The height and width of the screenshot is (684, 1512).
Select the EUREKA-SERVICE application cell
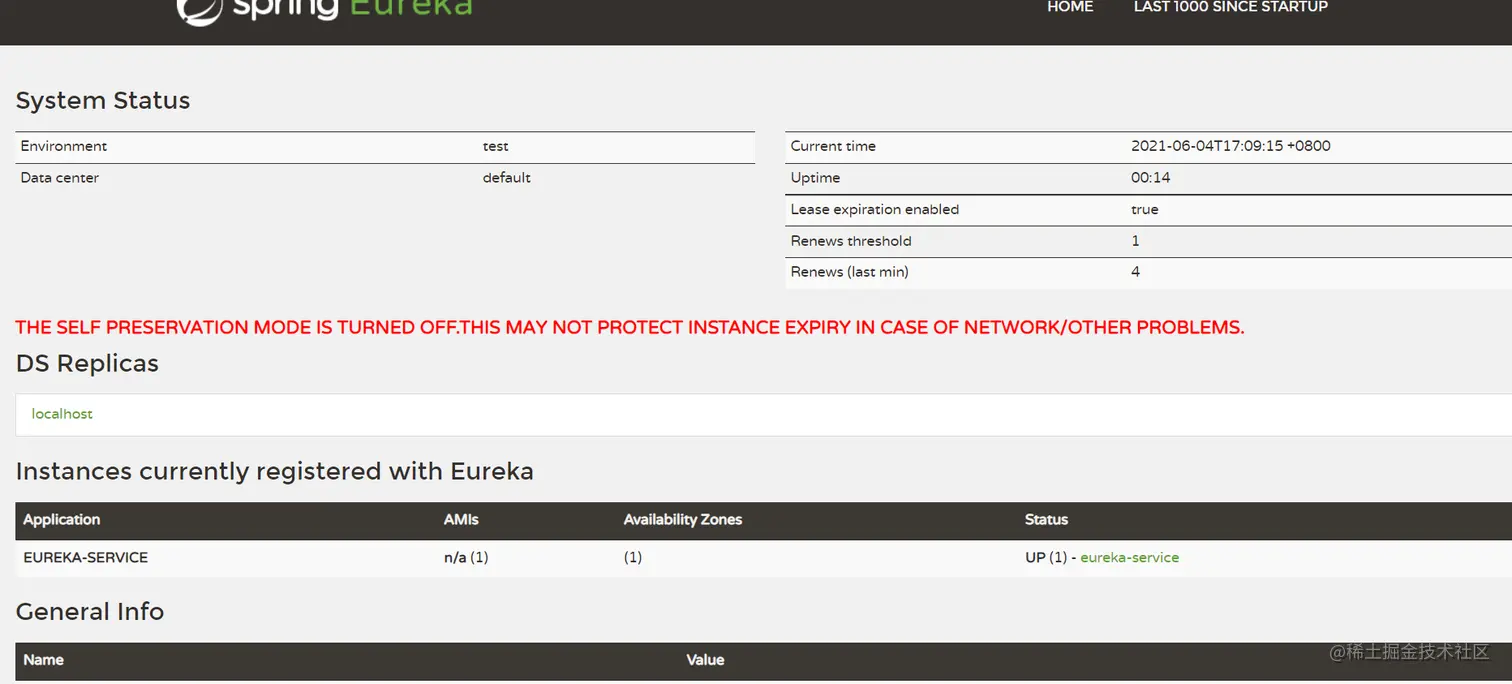tap(86, 558)
